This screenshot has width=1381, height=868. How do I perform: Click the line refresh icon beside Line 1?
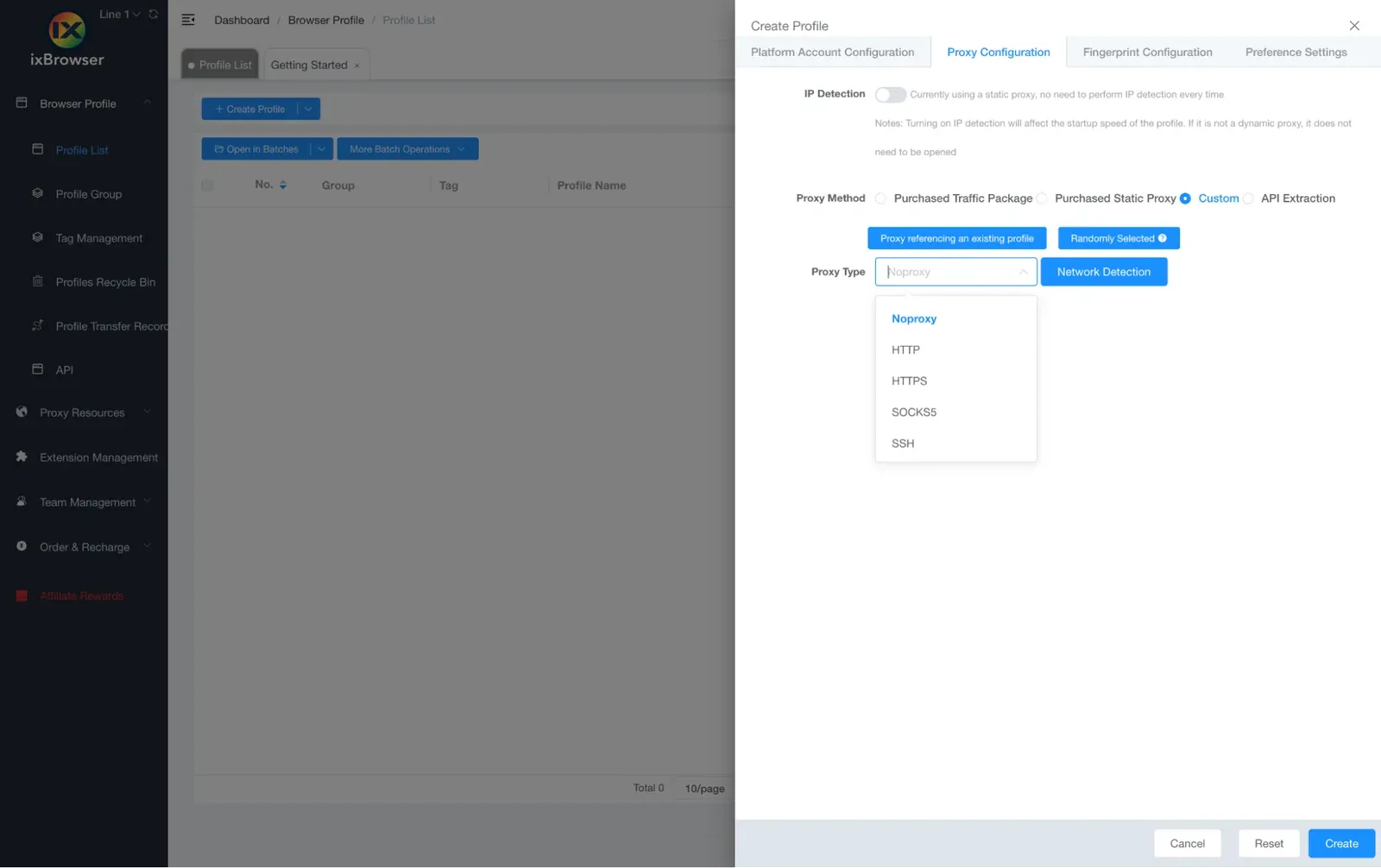click(154, 15)
